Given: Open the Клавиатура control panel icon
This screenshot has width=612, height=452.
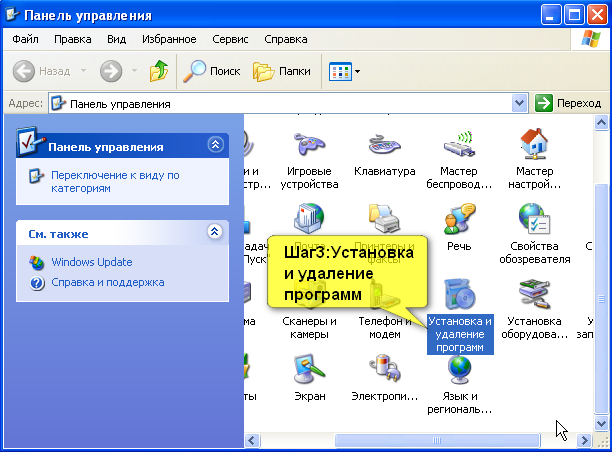Looking at the screenshot, I should click(384, 144).
